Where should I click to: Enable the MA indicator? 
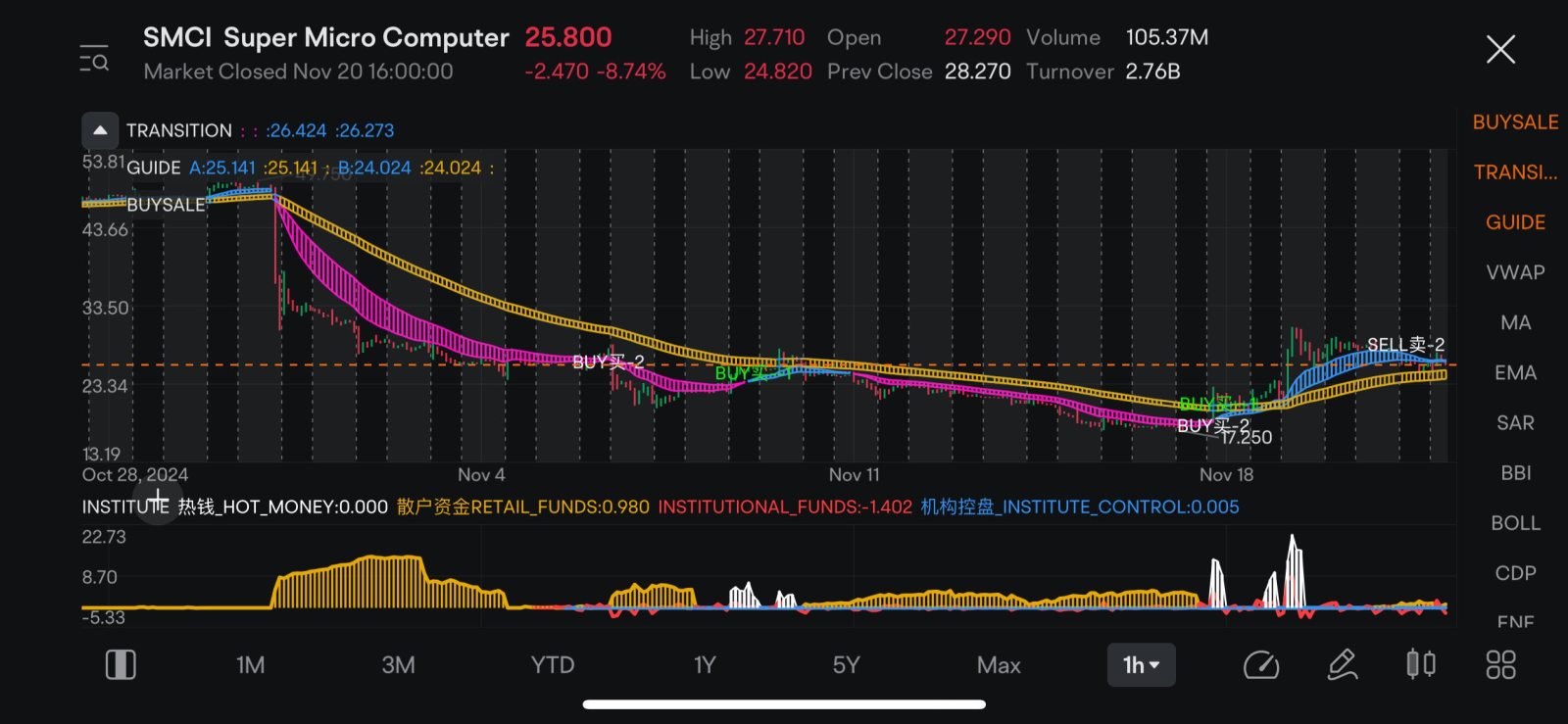click(x=1515, y=322)
